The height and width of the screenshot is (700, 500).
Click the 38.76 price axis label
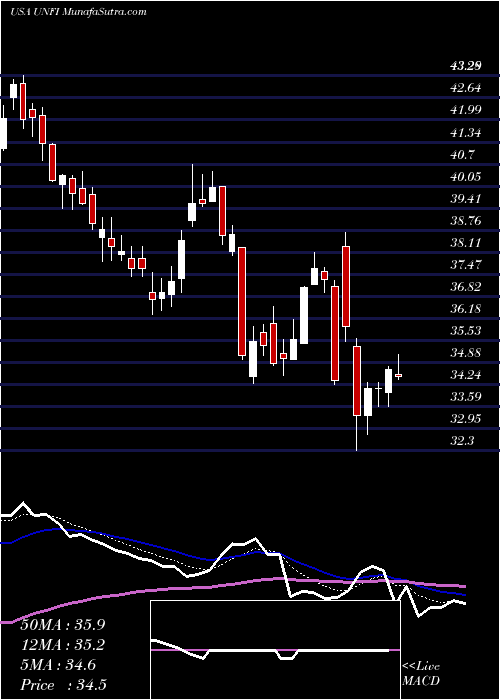coord(465,221)
